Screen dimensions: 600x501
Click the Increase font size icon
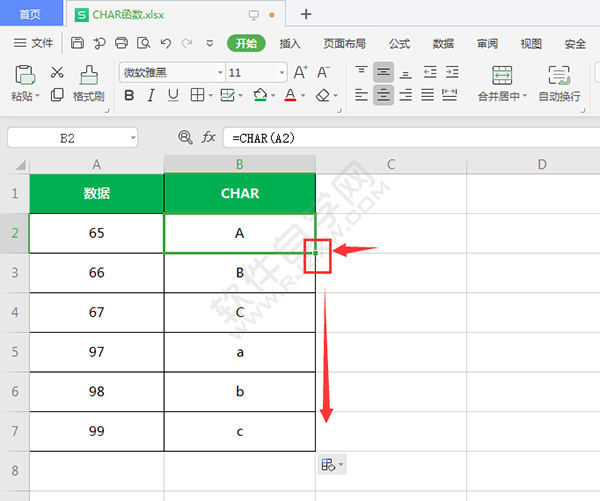tap(301, 73)
